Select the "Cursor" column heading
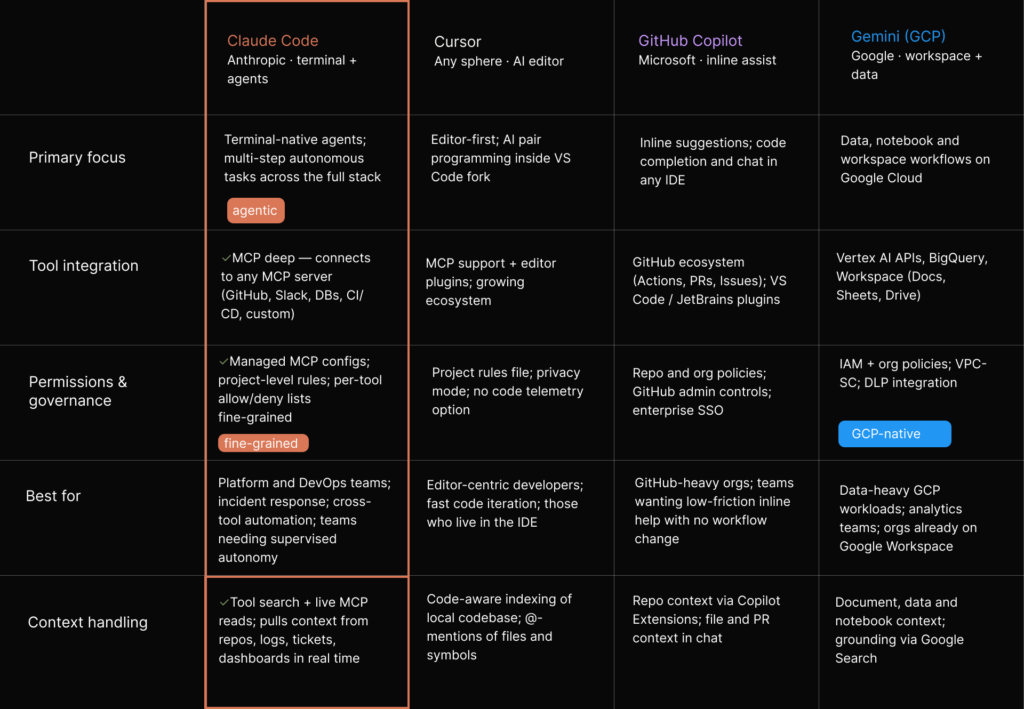Viewport: 1024px width, 709px height. pyautogui.click(x=457, y=42)
